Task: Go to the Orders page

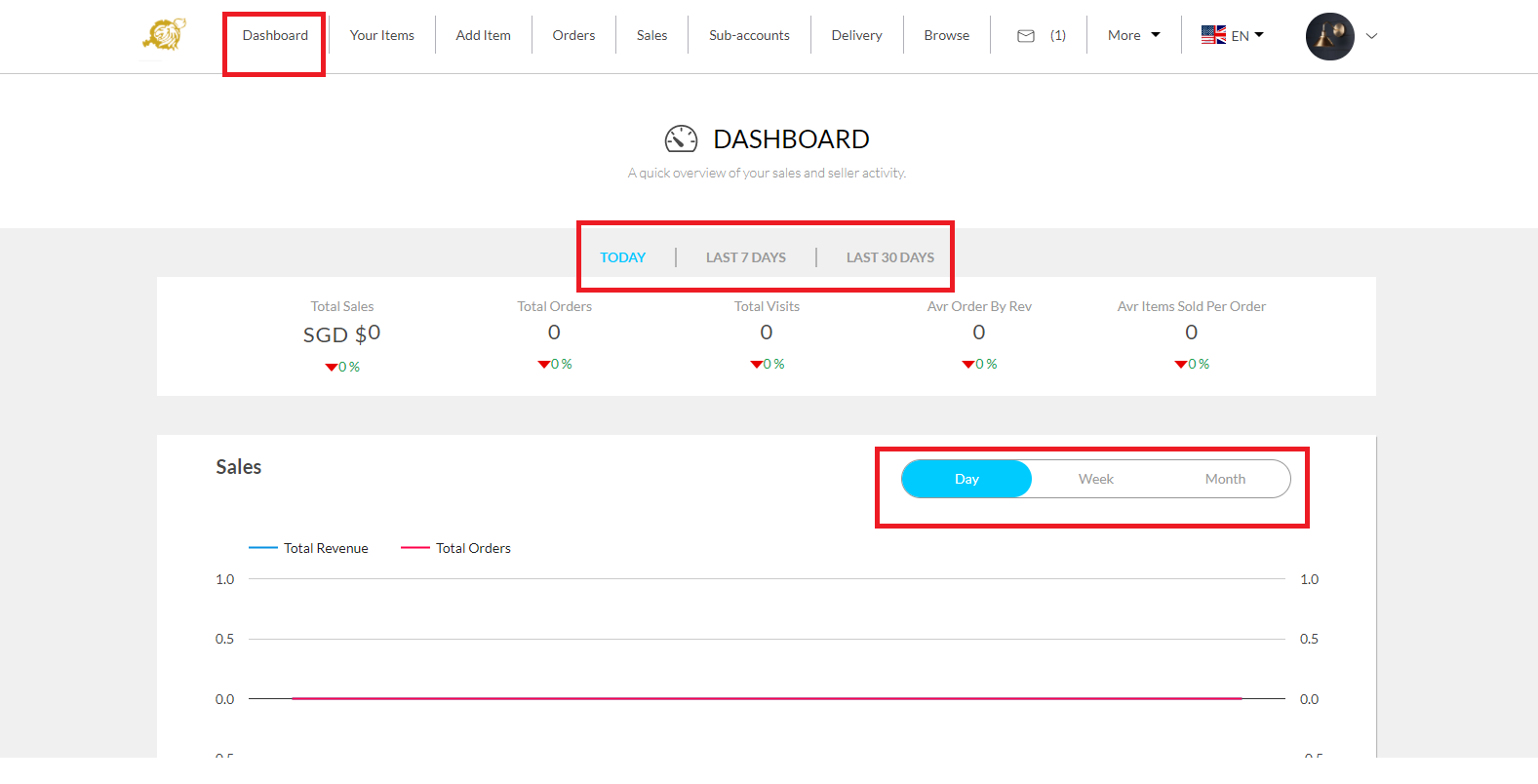Action: click(x=573, y=35)
